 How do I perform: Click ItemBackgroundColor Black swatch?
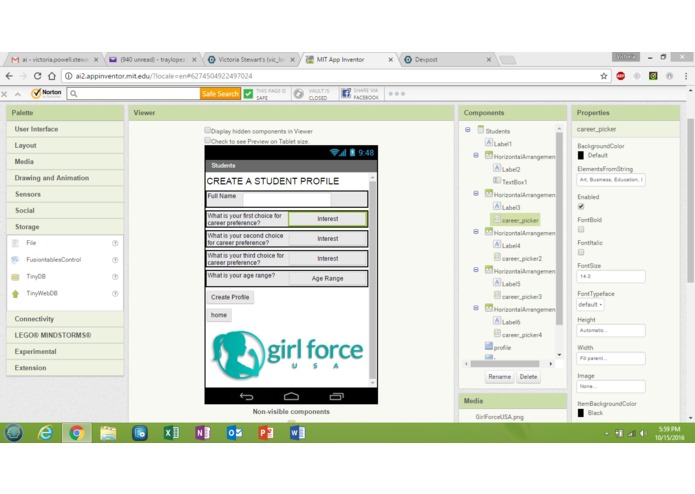(x=581, y=413)
